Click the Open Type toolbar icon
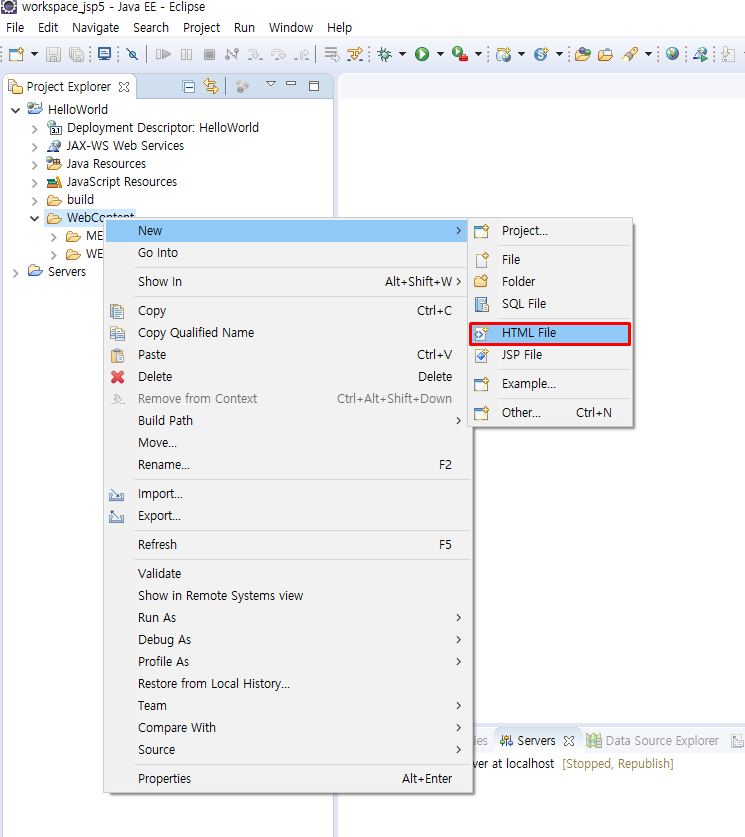 [x=583, y=54]
